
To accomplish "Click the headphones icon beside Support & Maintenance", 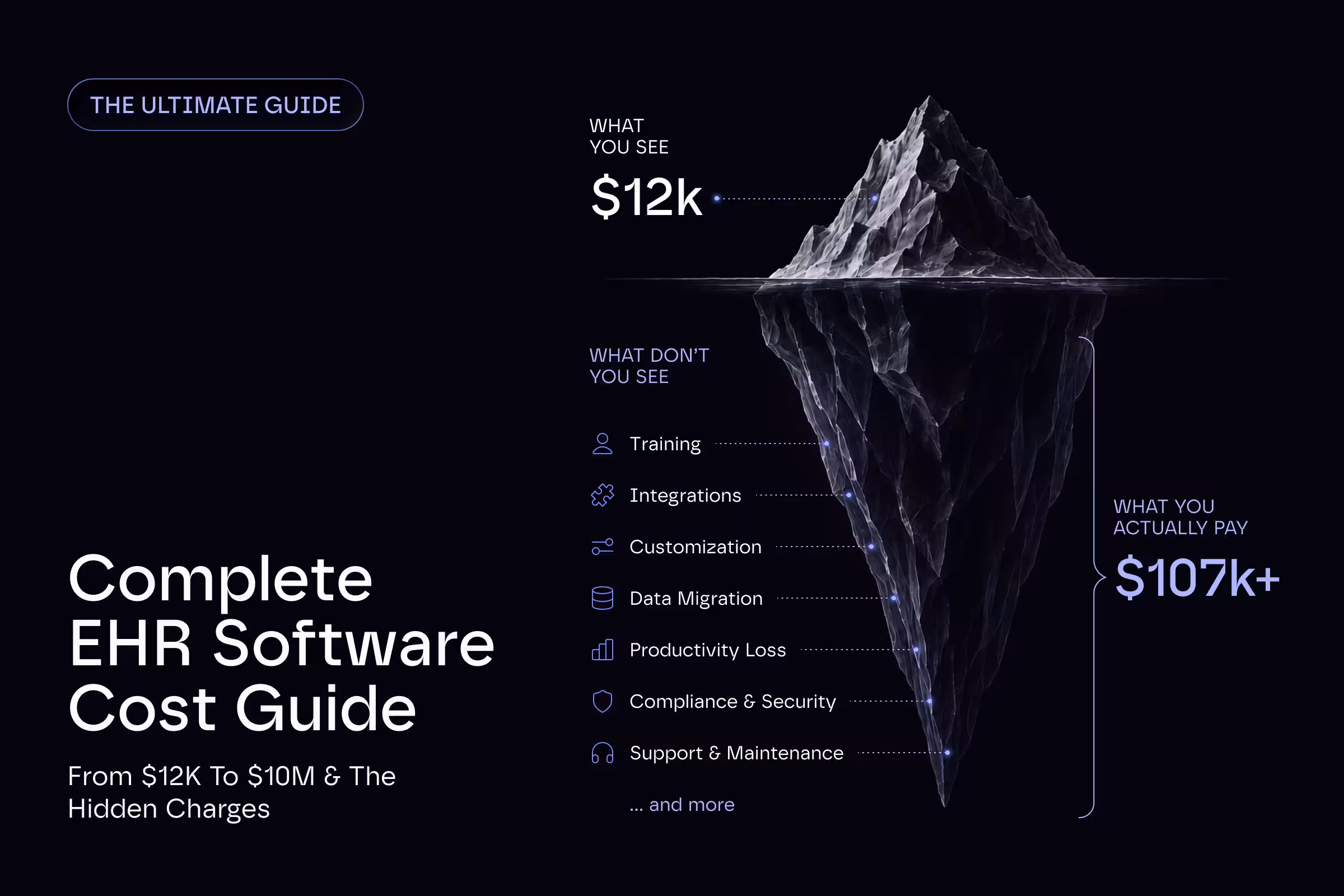I will pos(603,753).
